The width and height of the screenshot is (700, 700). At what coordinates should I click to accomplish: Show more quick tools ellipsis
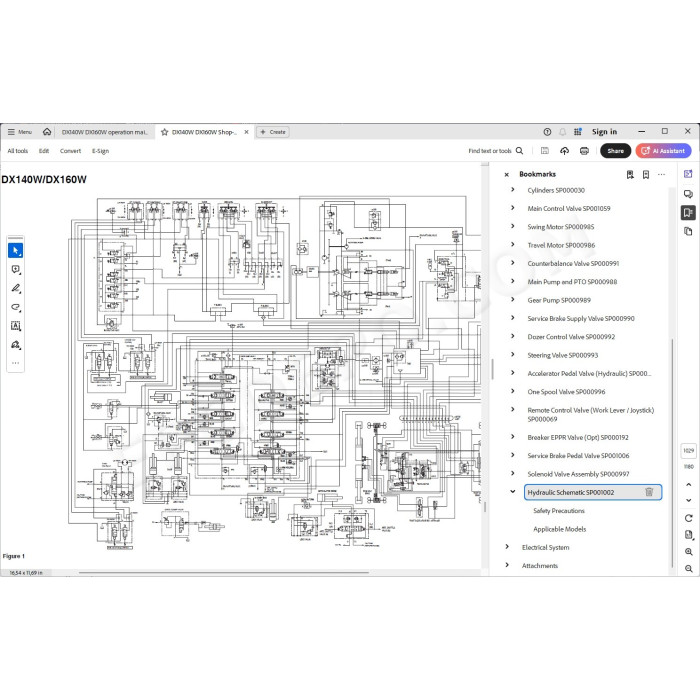(x=16, y=363)
